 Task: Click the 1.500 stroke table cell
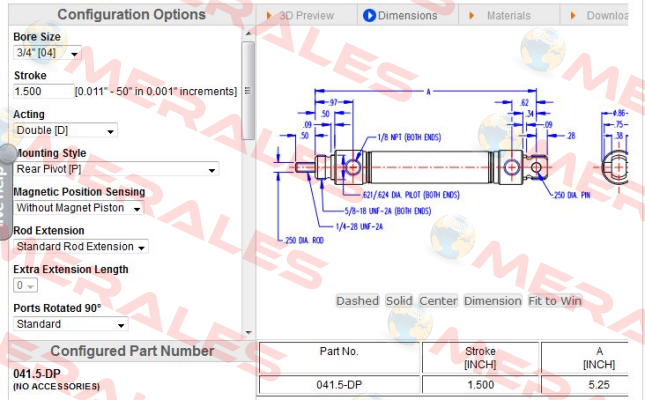click(480, 385)
